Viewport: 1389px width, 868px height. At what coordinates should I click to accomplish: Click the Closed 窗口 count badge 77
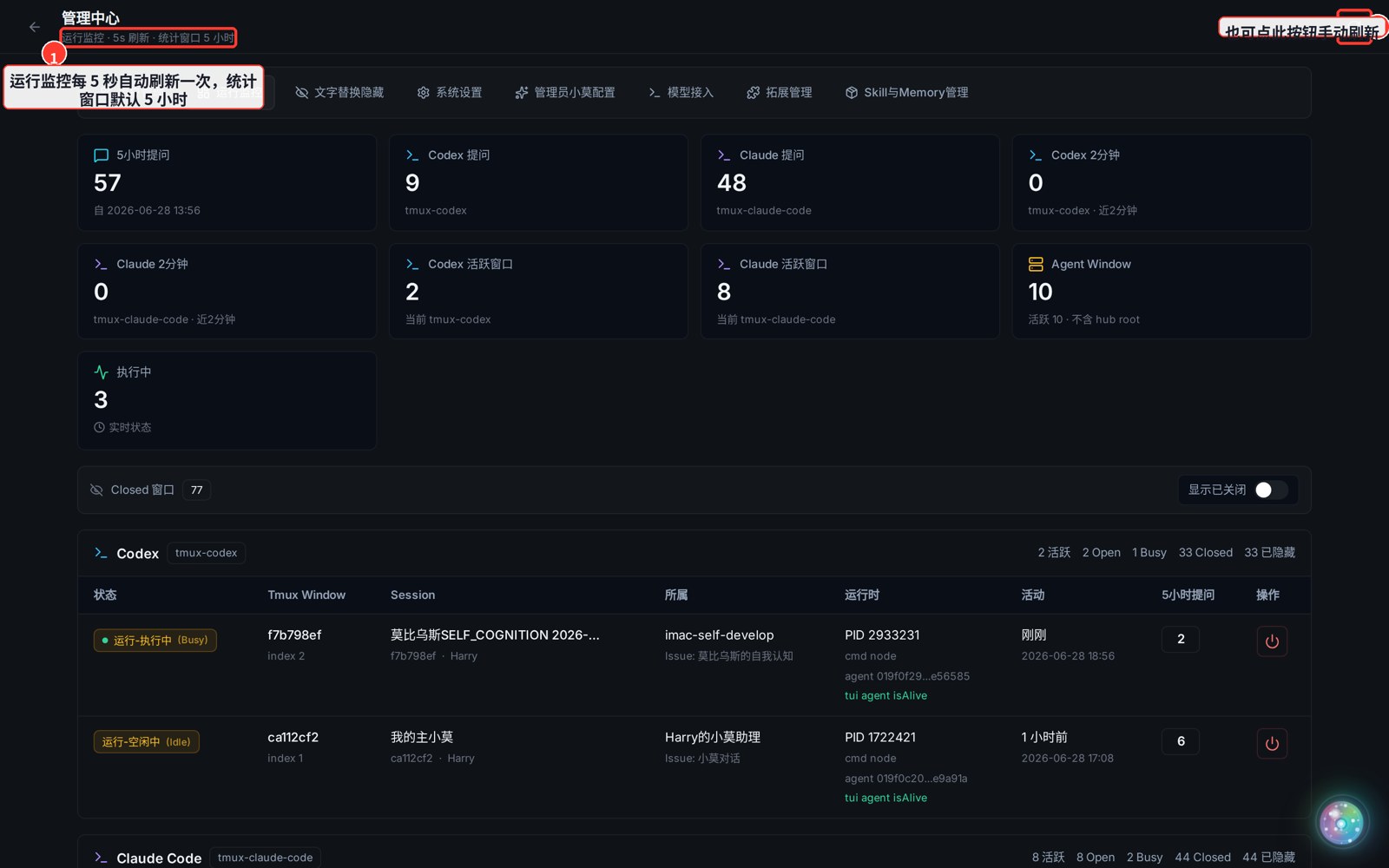[197, 490]
